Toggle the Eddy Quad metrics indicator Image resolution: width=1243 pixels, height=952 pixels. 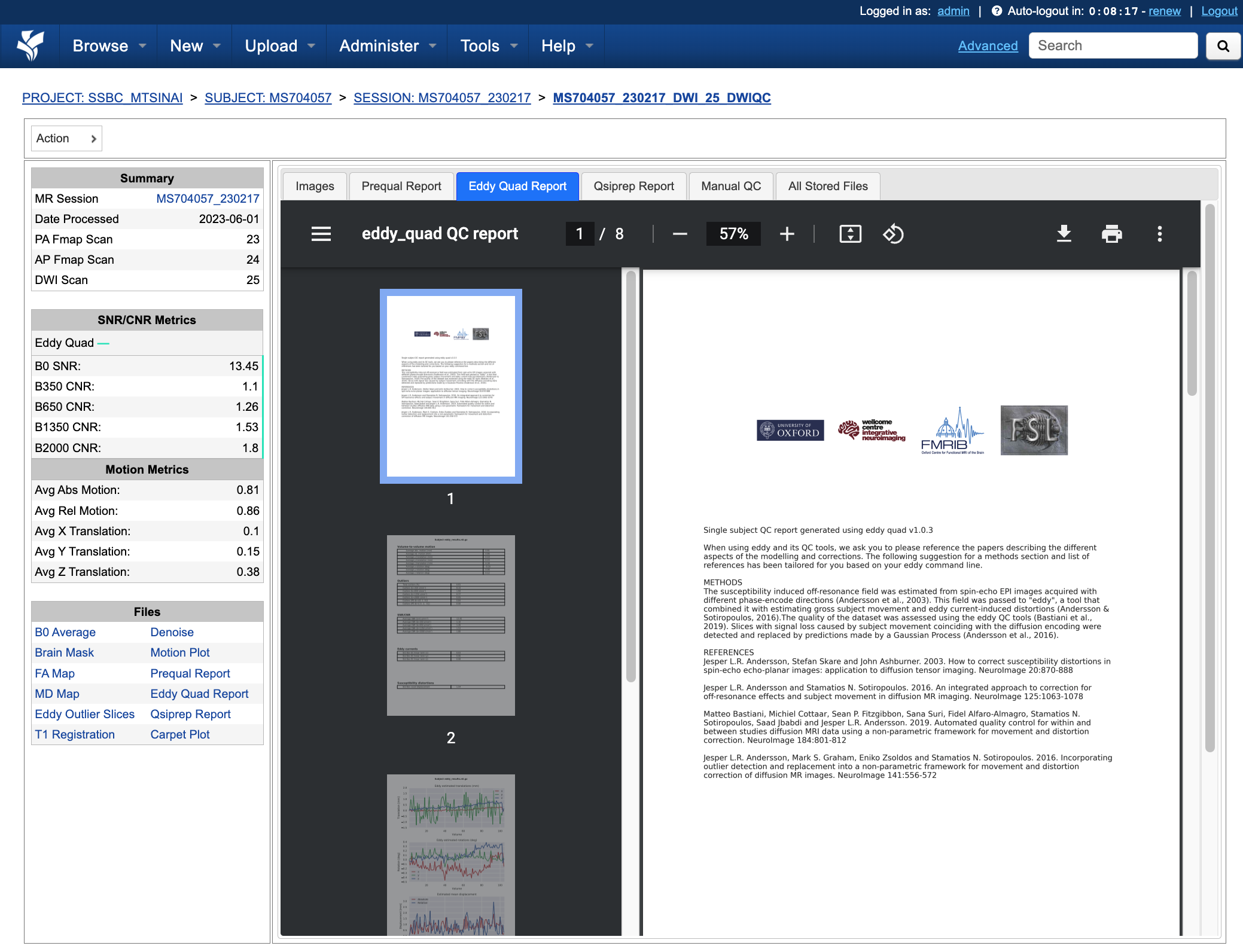[x=103, y=343]
